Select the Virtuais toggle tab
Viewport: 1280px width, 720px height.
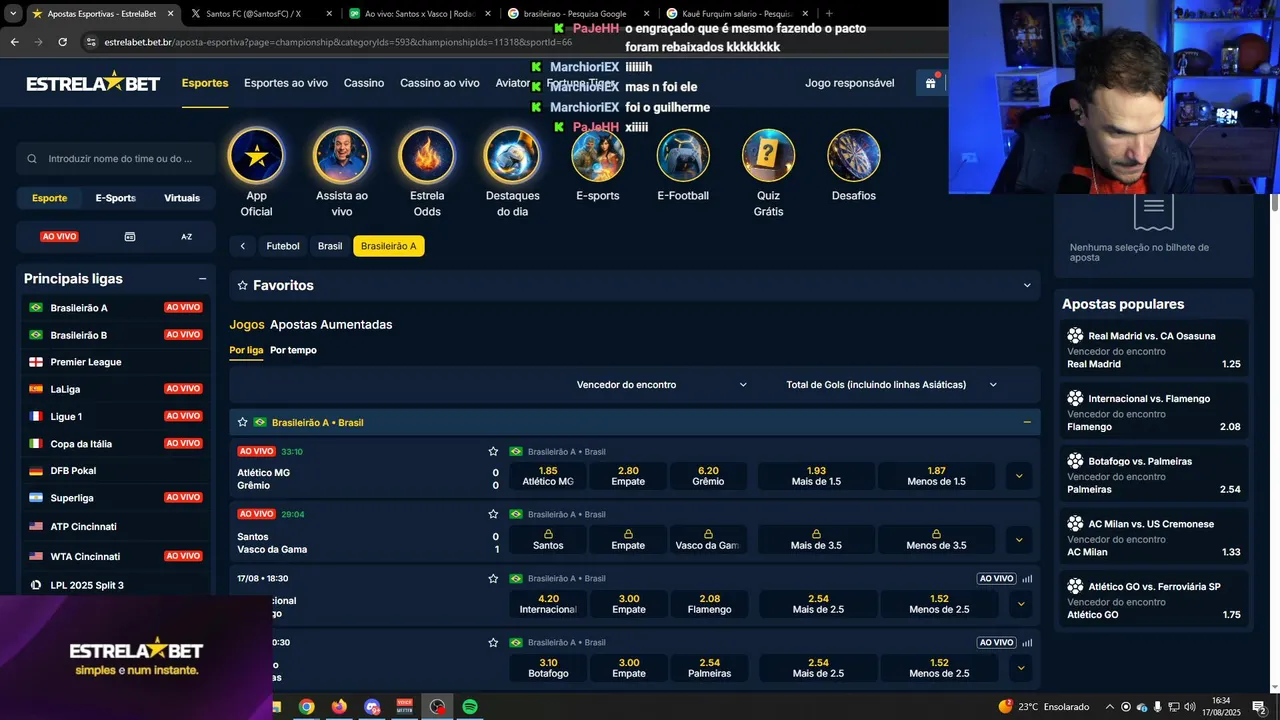coord(182,198)
